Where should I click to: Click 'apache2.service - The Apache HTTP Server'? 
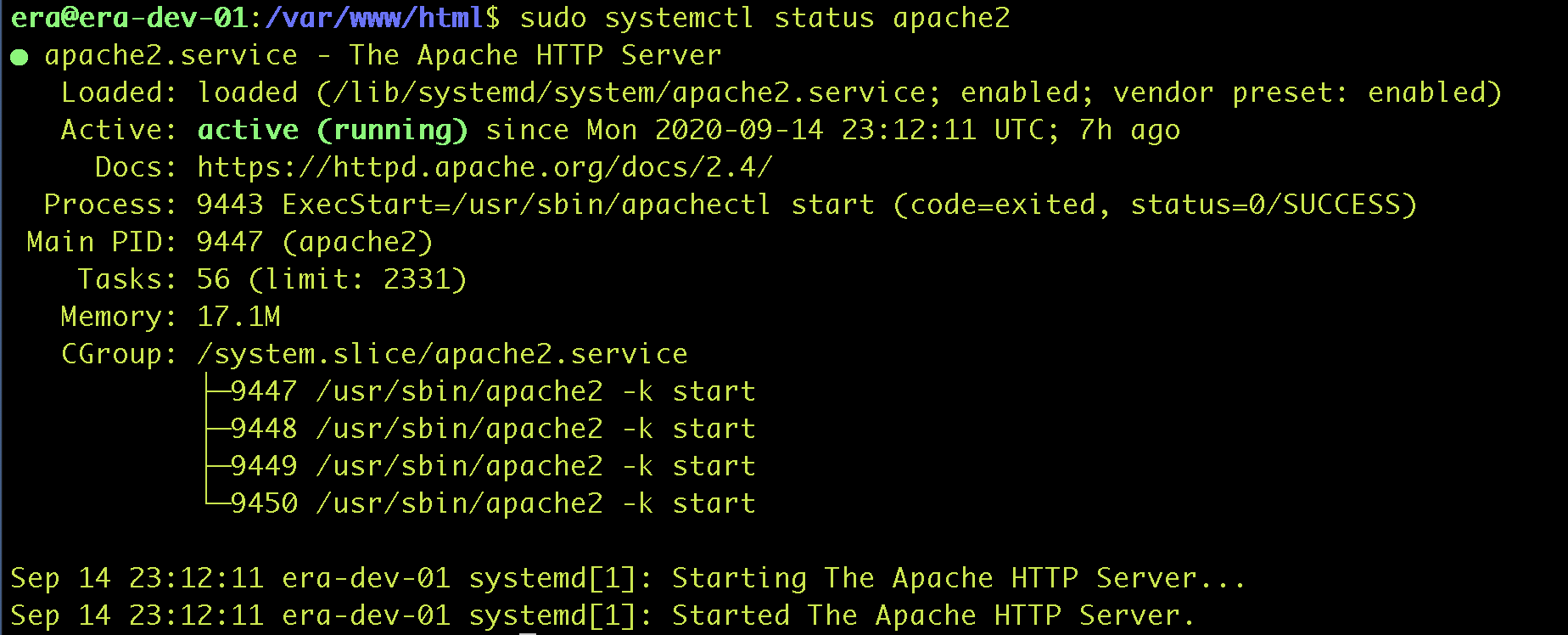[x=383, y=55]
